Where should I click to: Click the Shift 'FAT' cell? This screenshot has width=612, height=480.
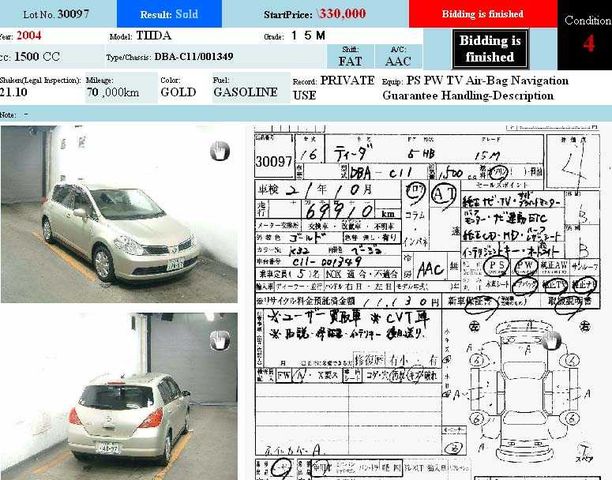[x=350, y=57]
